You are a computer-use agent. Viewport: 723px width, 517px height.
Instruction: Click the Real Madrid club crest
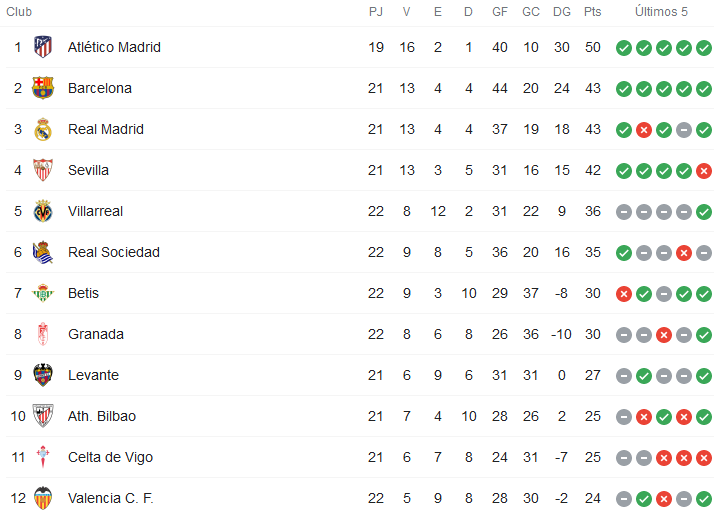43,129
